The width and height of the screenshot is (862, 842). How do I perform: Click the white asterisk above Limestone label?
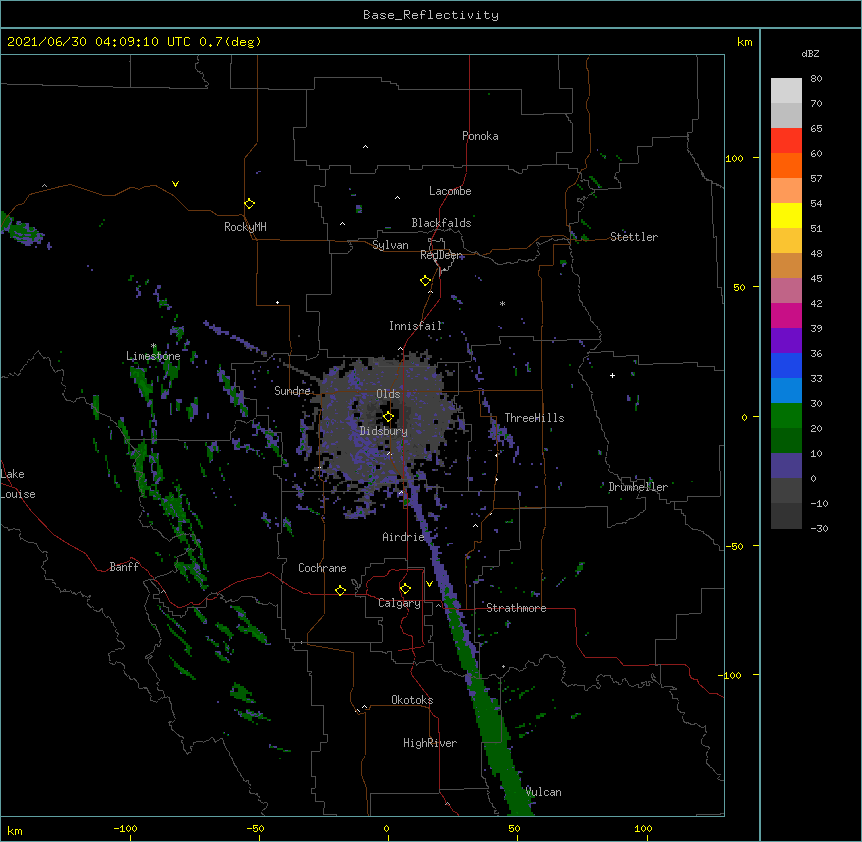(154, 346)
